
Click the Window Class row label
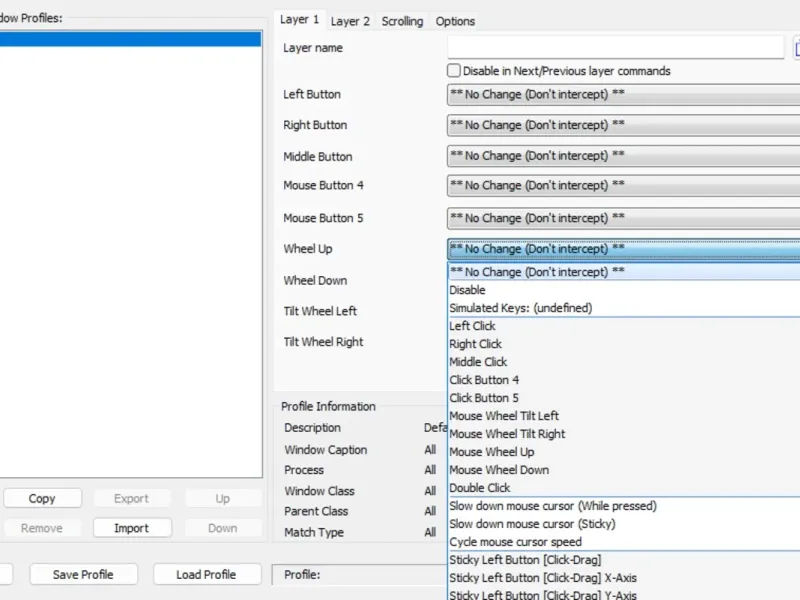coord(319,491)
